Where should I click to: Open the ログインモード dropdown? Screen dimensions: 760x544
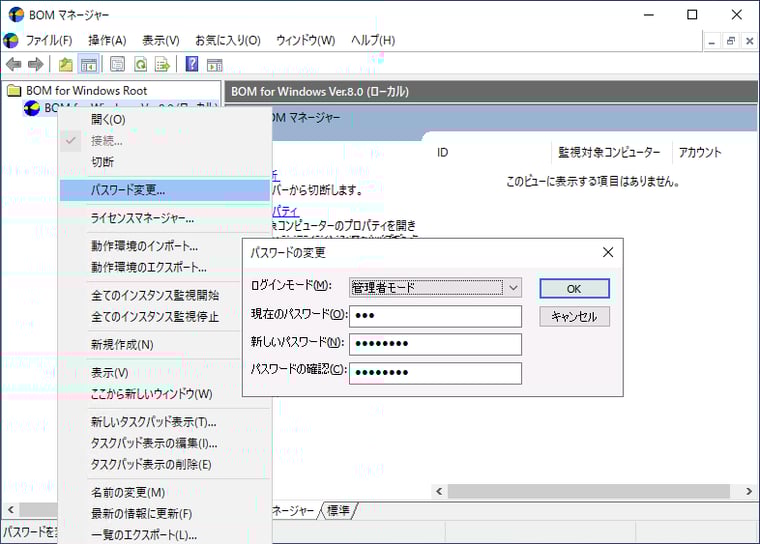pos(435,288)
